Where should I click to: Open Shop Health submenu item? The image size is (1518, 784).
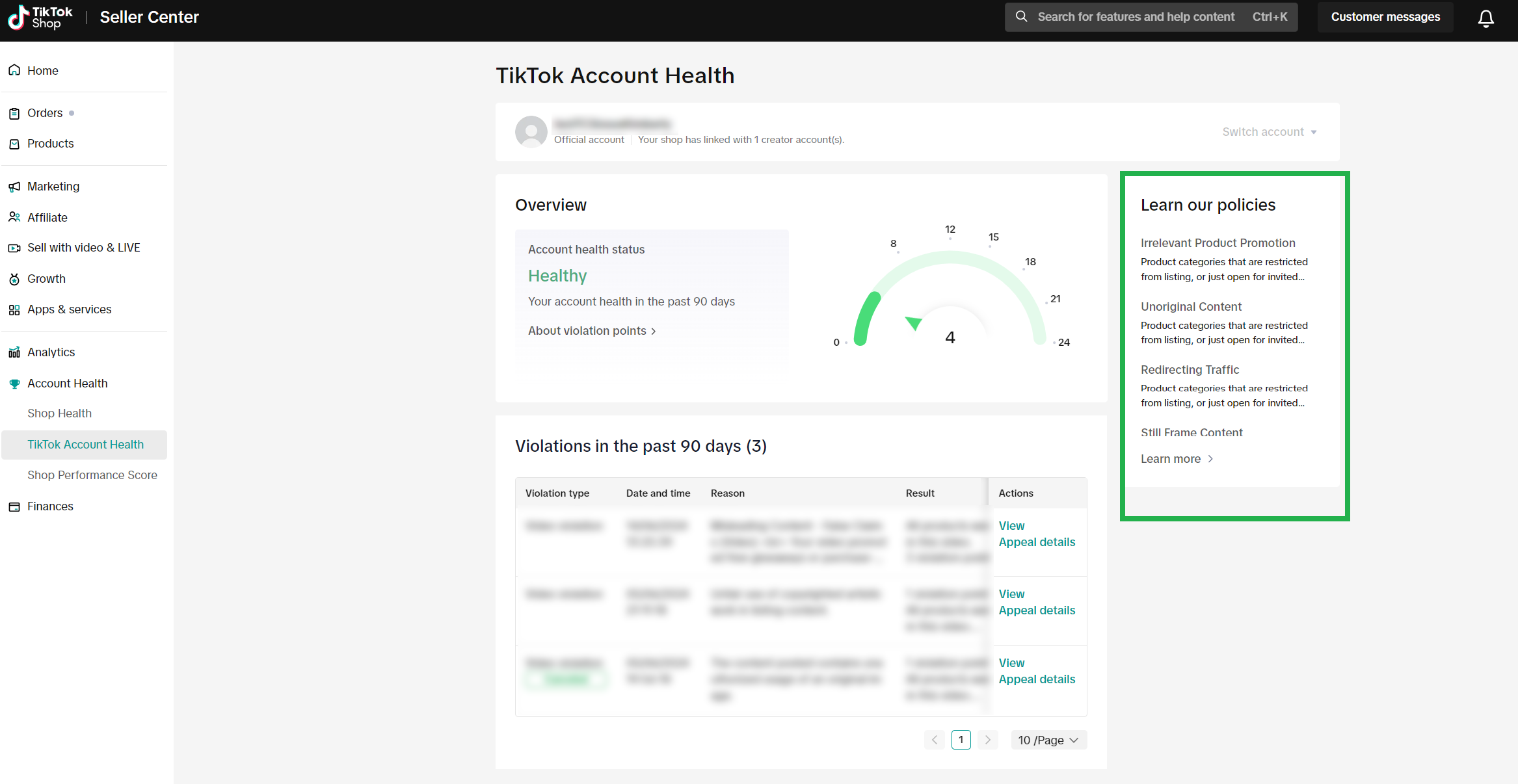[59, 413]
